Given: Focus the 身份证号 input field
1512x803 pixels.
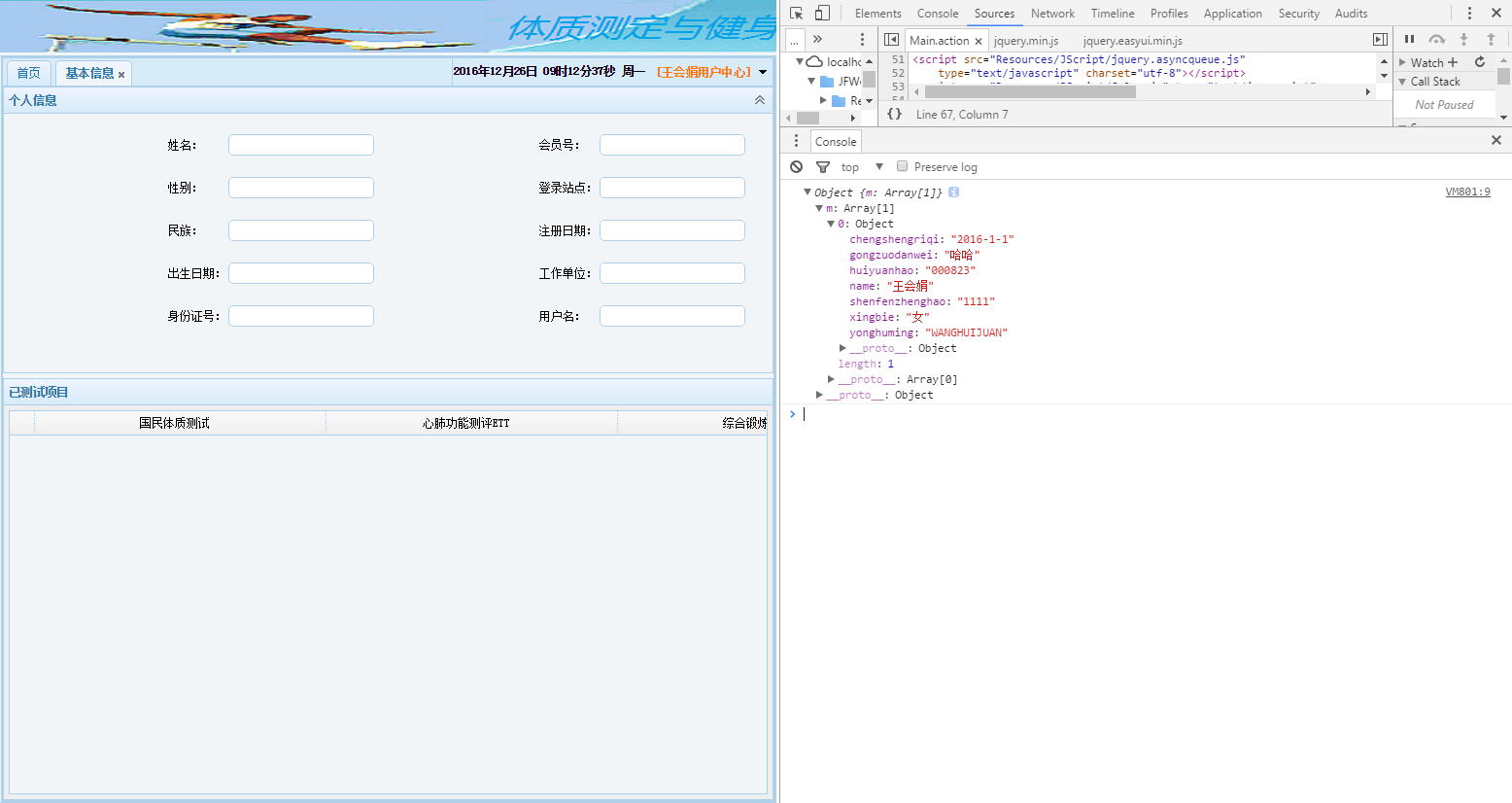Looking at the screenshot, I should pos(301,316).
